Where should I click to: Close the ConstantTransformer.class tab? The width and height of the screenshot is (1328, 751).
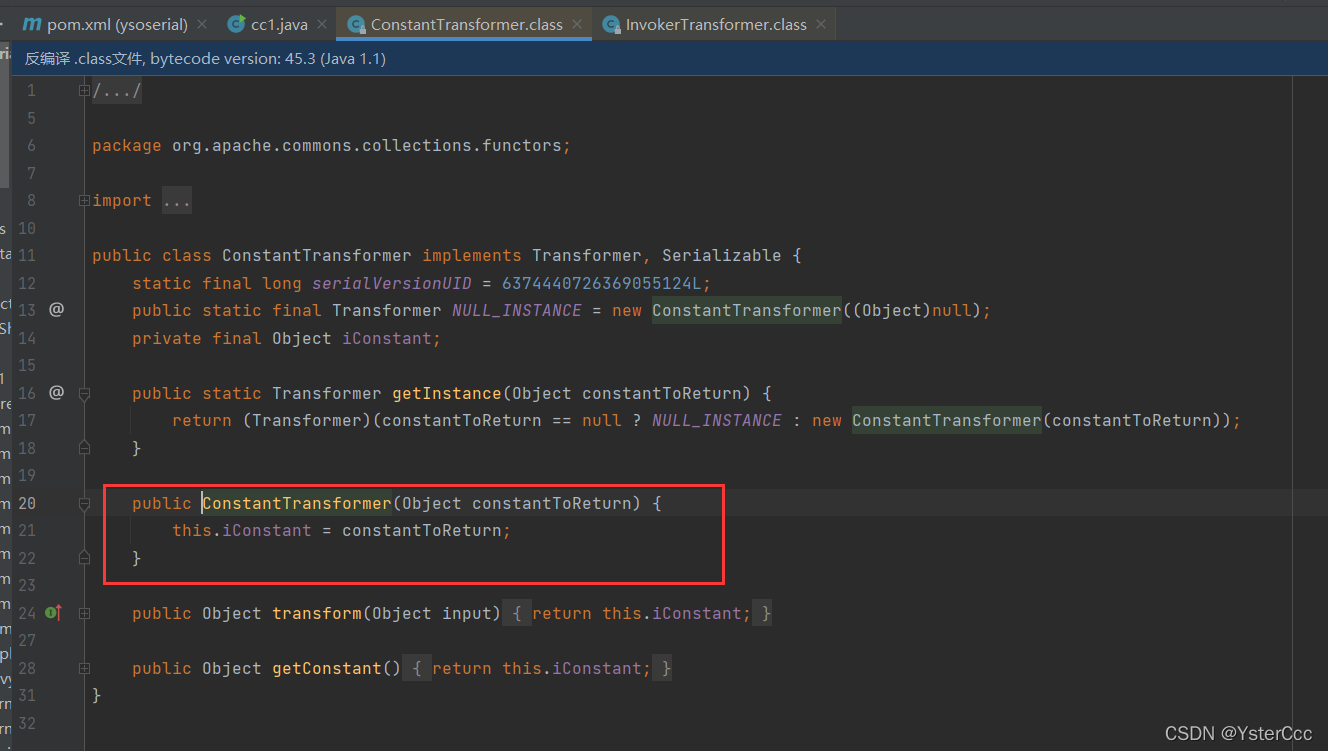point(577,24)
